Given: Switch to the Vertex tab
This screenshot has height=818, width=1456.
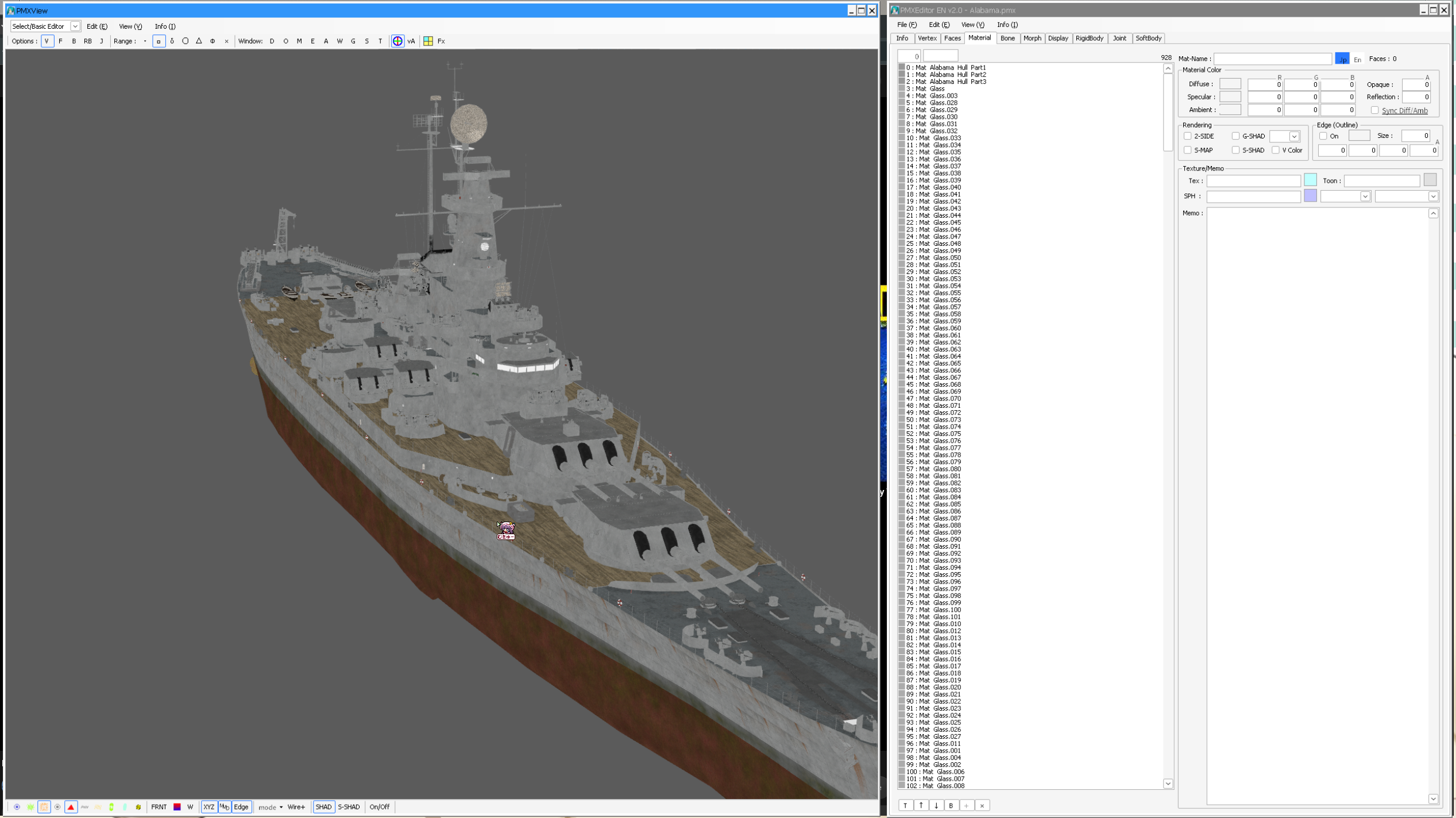Looking at the screenshot, I should [927, 38].
